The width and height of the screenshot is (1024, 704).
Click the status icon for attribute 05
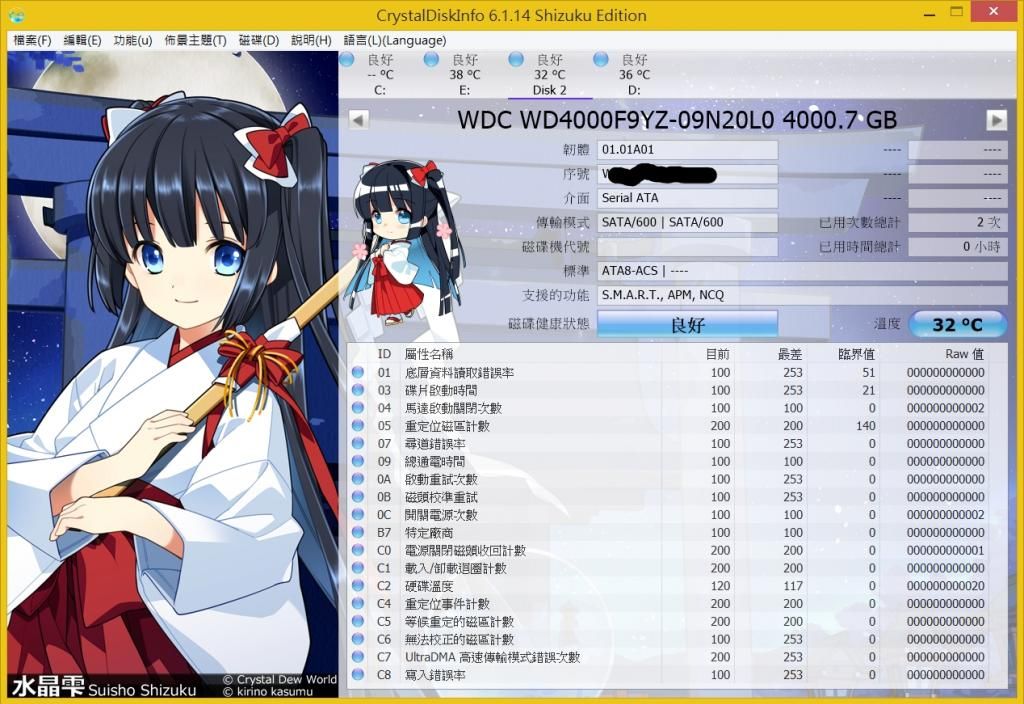(x=358, y=426)
